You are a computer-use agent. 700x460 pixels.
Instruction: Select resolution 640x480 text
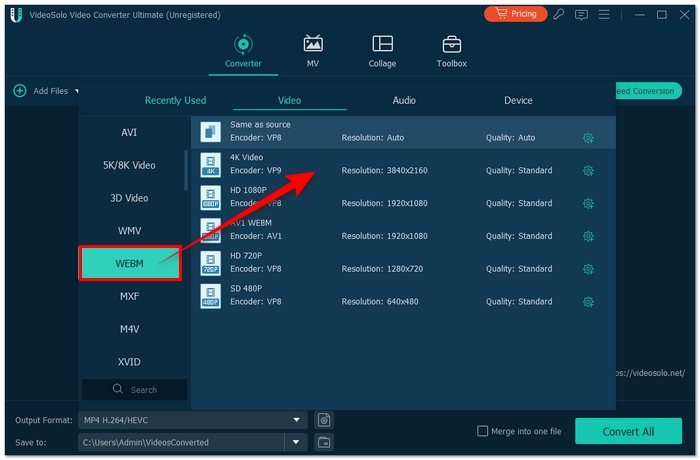(402, 301)
